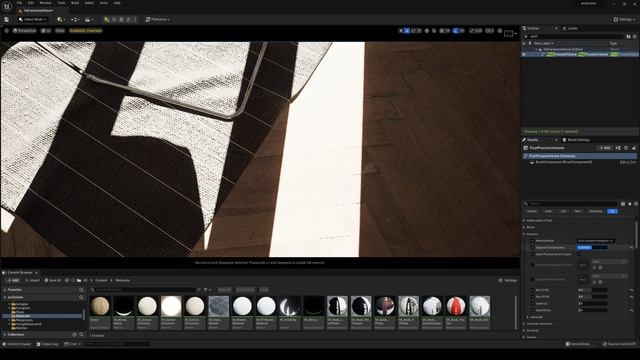Toggle Speed Down override checkbox
640x360 pixels.
pos(532,310)
